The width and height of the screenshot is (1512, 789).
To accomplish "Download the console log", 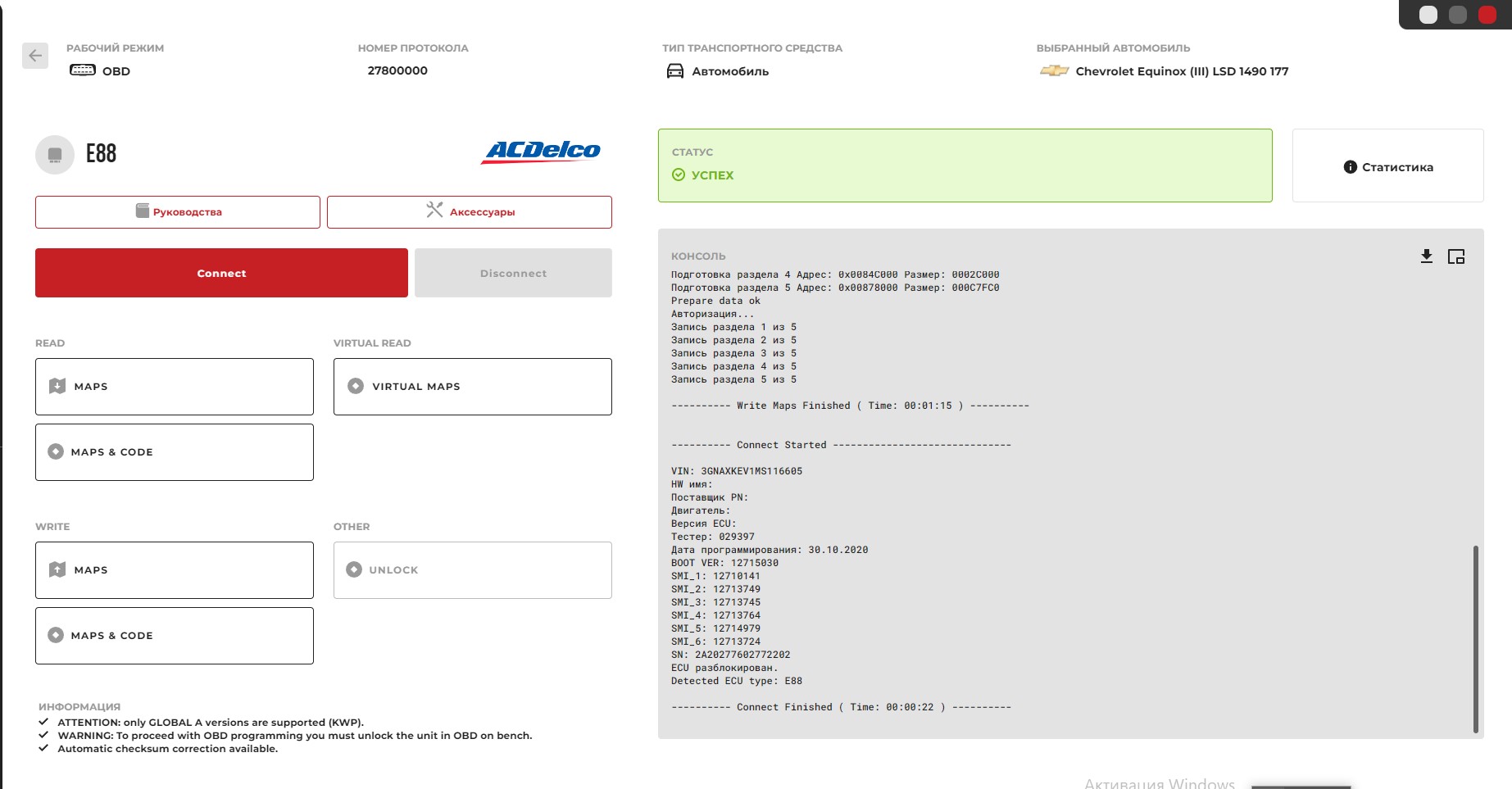I will [x=1427, y=256].
